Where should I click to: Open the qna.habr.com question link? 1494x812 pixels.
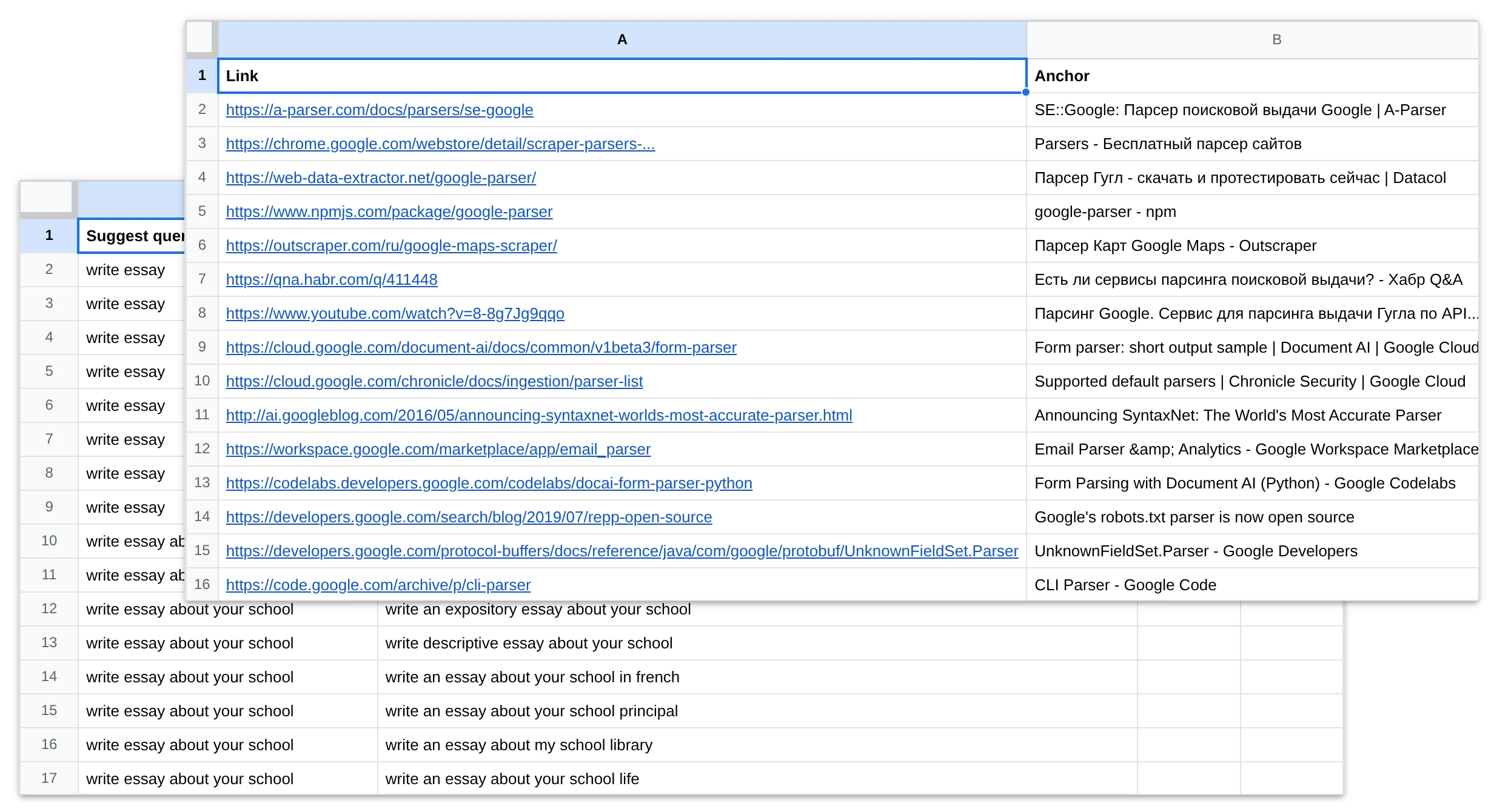pos(332,279)
